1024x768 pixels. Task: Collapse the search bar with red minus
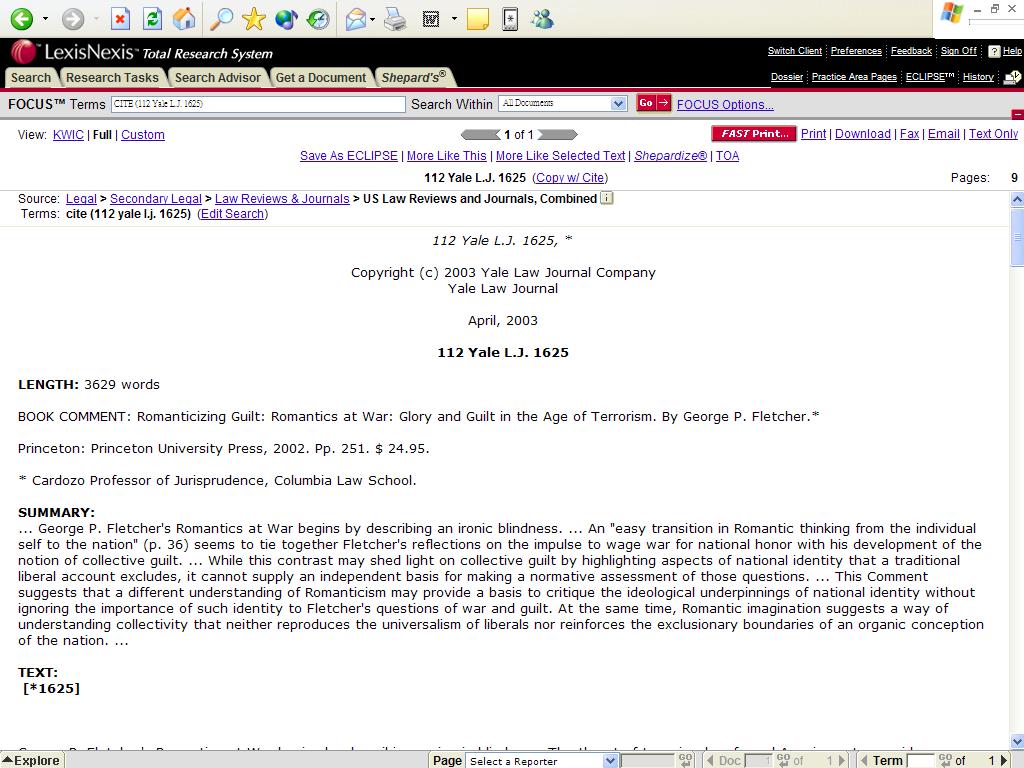(1017, 114)
